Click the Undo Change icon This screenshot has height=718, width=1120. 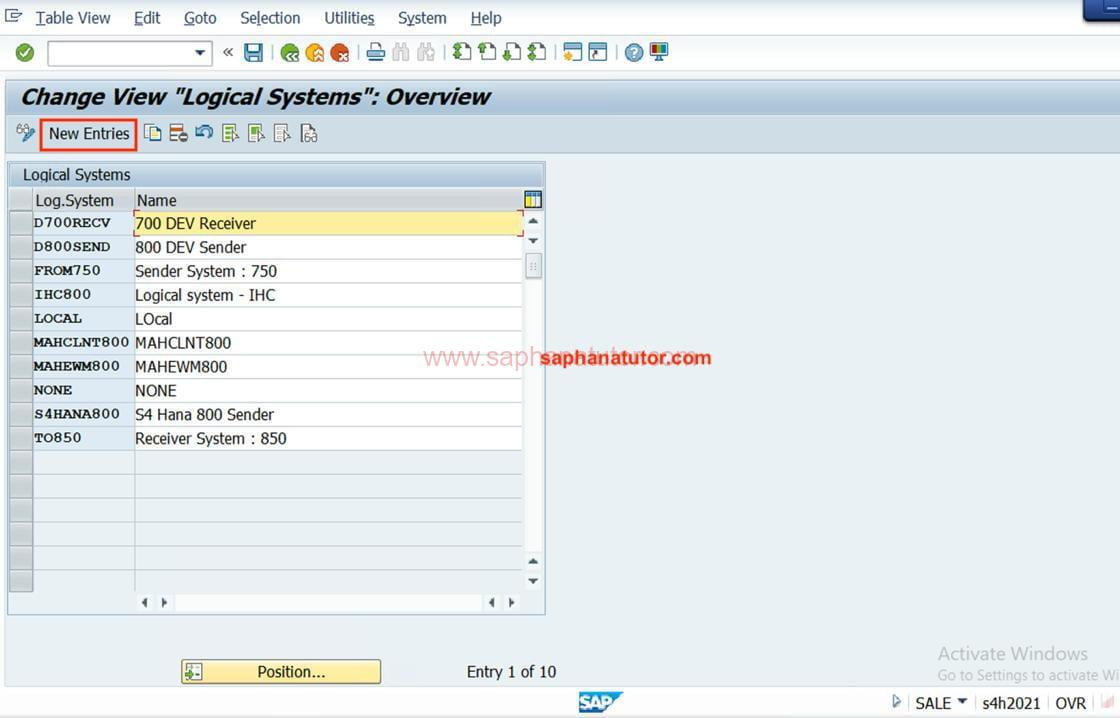pyautogui.click(x=204, y=132)
